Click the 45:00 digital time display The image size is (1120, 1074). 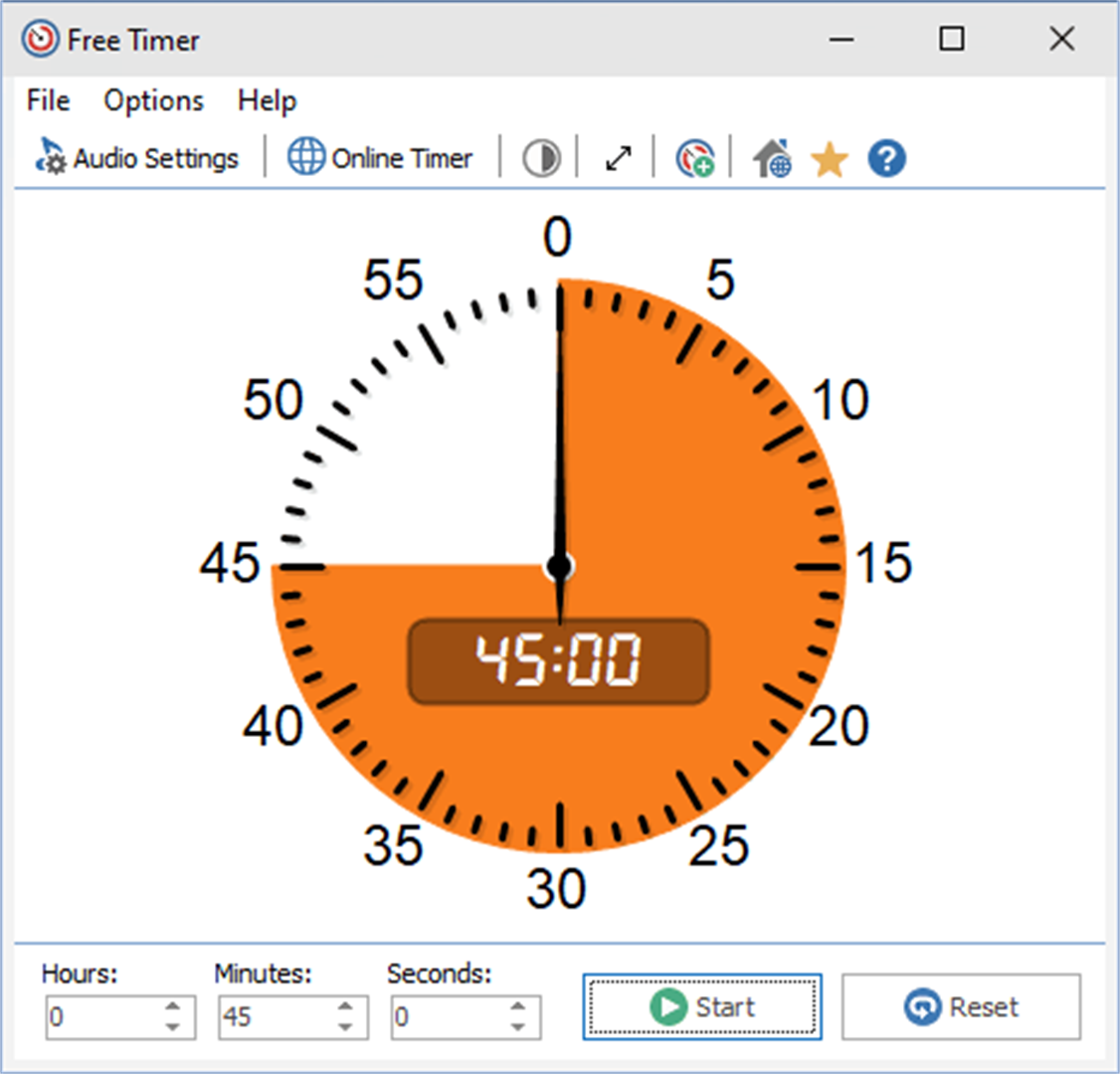tap(559, 661)
